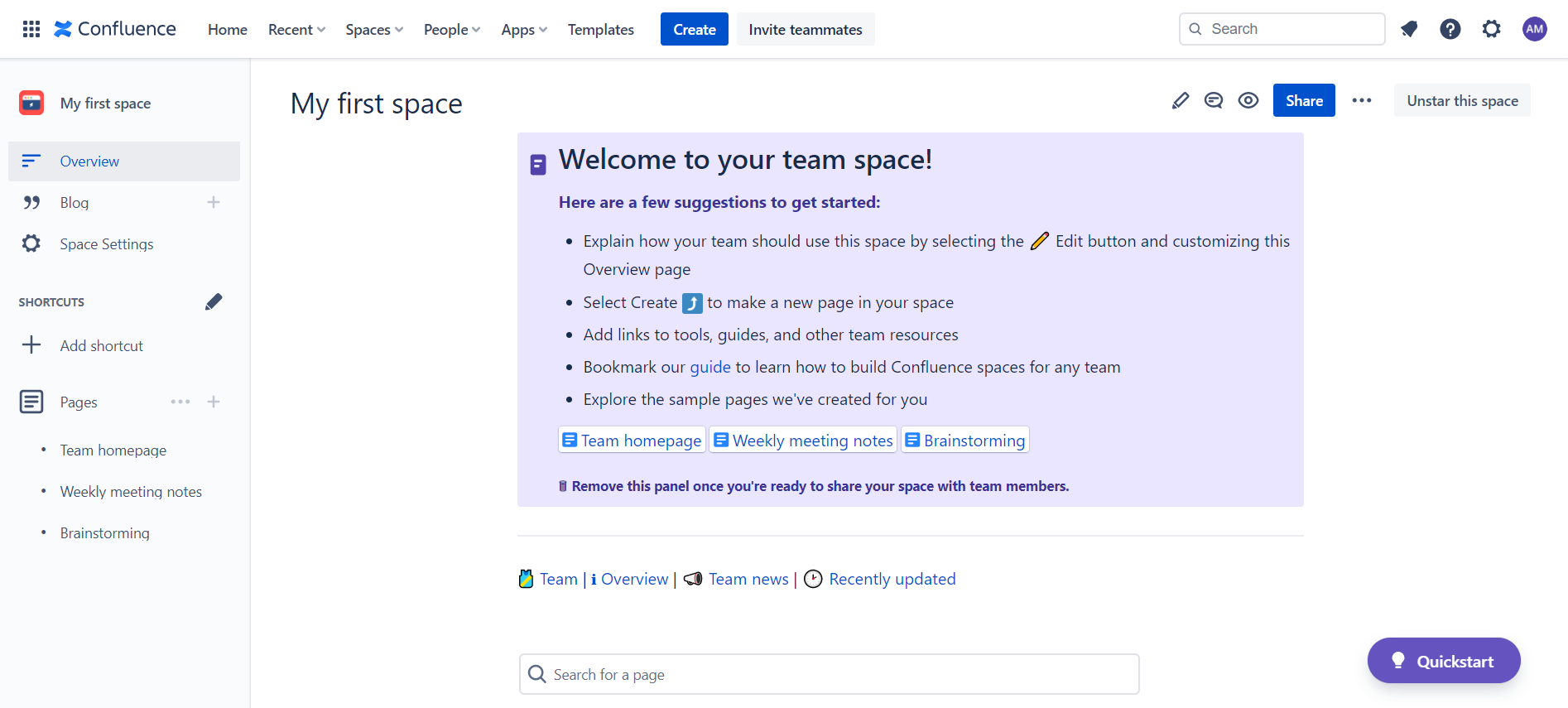Click the plus icon next to Blog

(x=214, y=202)
